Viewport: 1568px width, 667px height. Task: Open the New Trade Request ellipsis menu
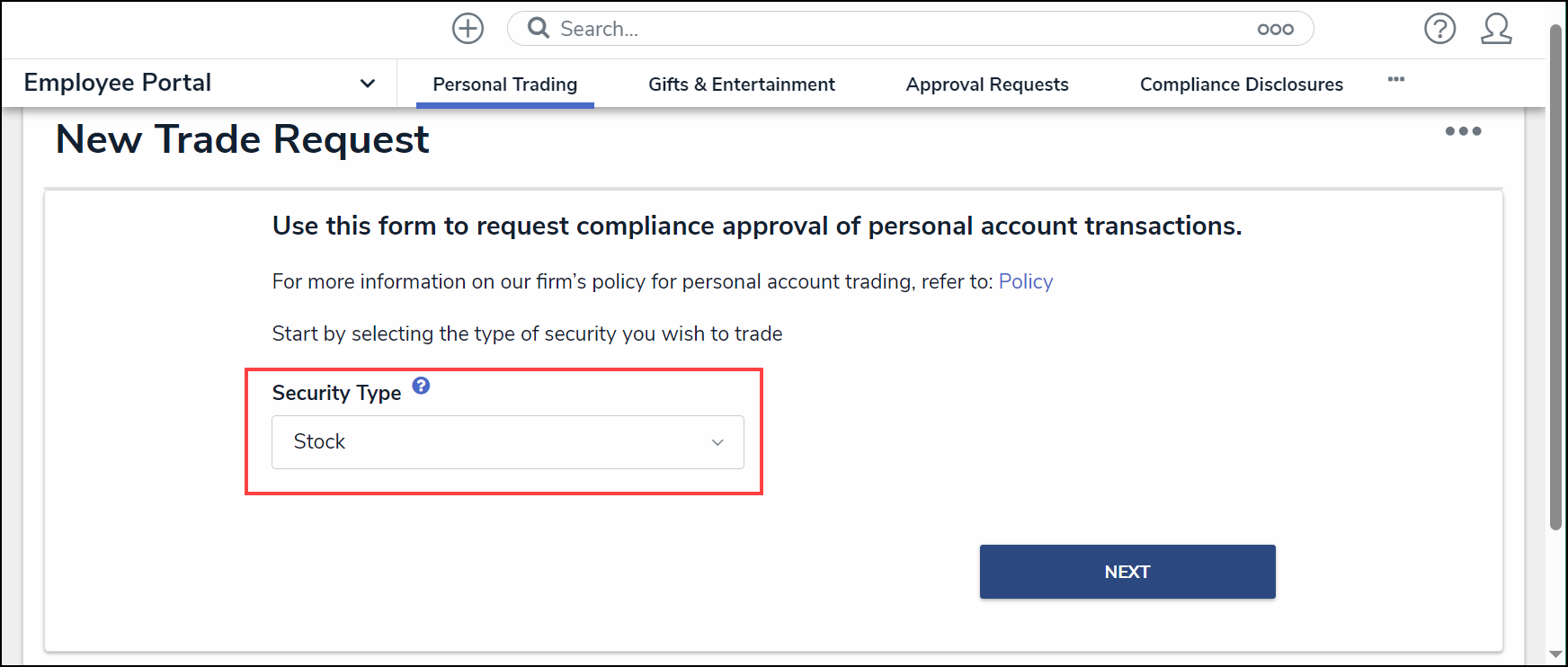click(1463, 131)
